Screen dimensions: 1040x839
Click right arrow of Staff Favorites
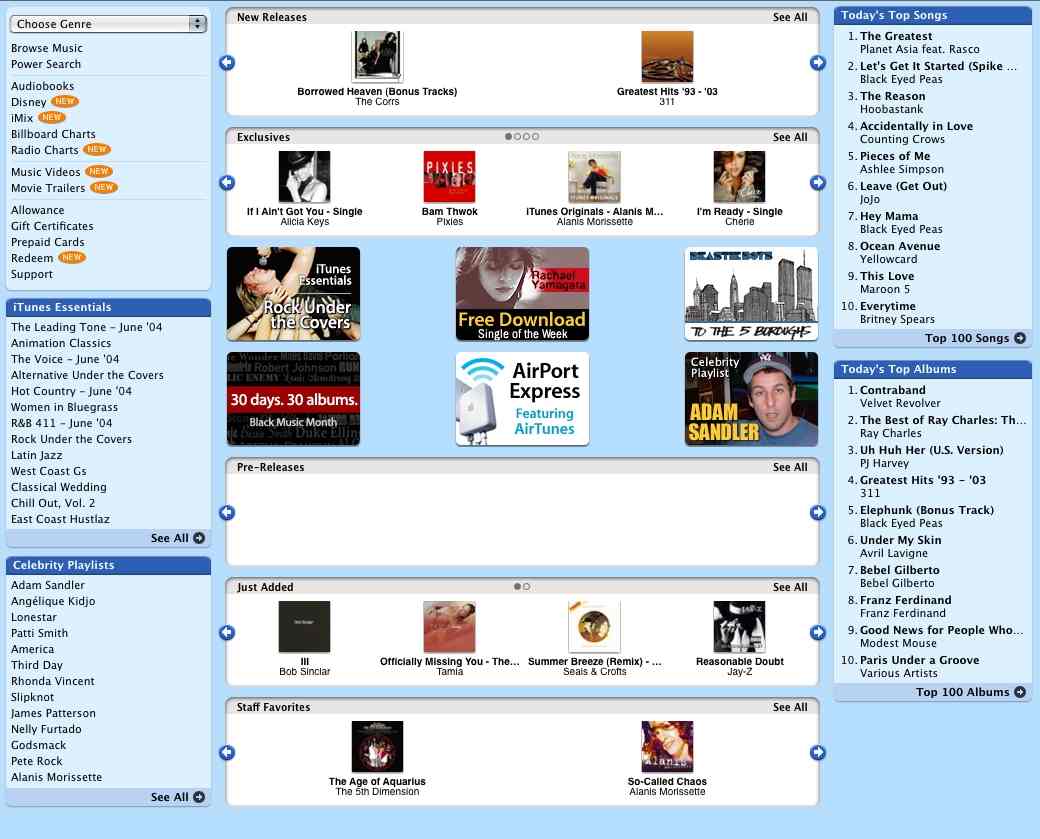coord(818,753)
